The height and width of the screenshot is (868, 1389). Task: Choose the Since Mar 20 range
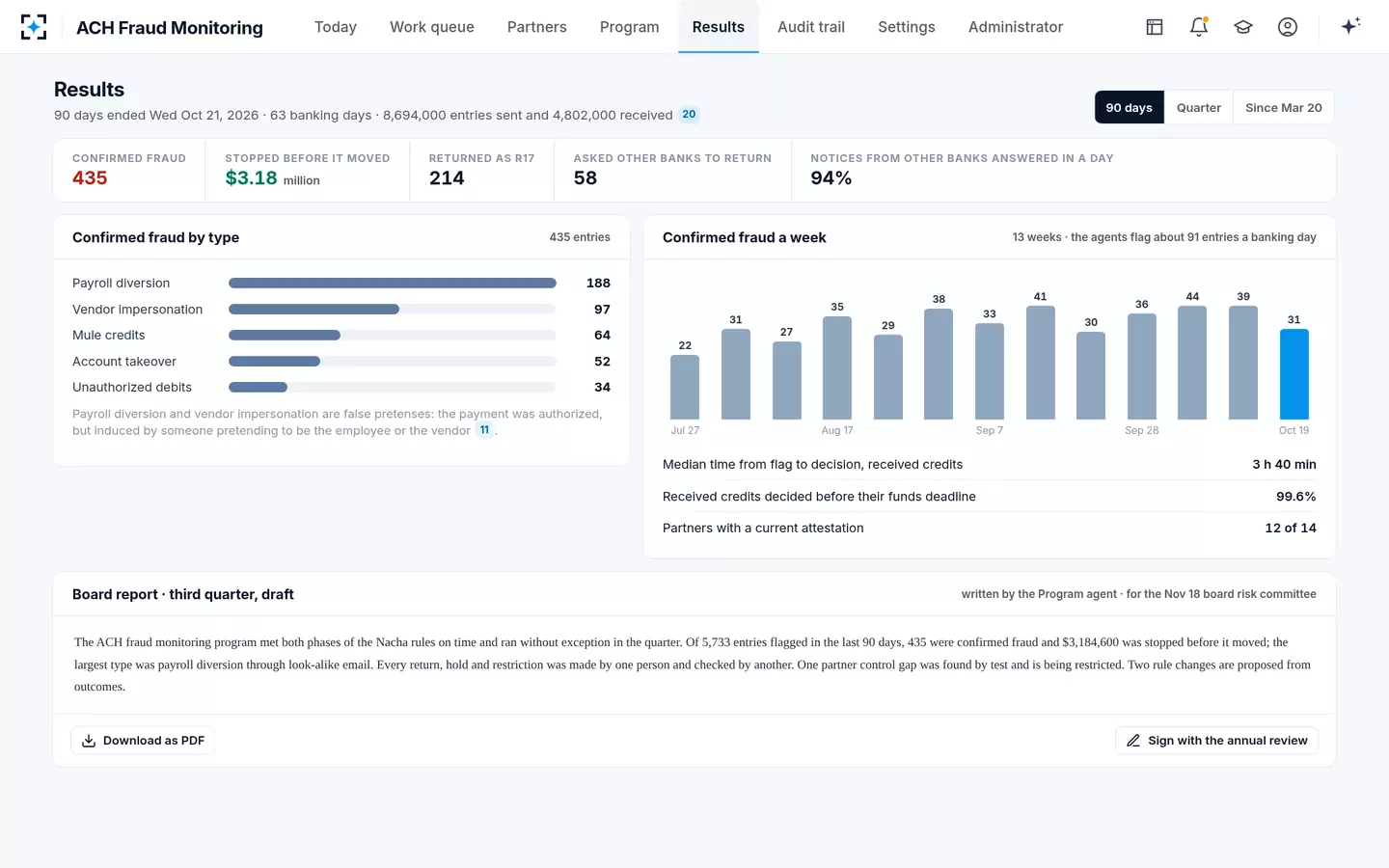tap(1284, 107)
